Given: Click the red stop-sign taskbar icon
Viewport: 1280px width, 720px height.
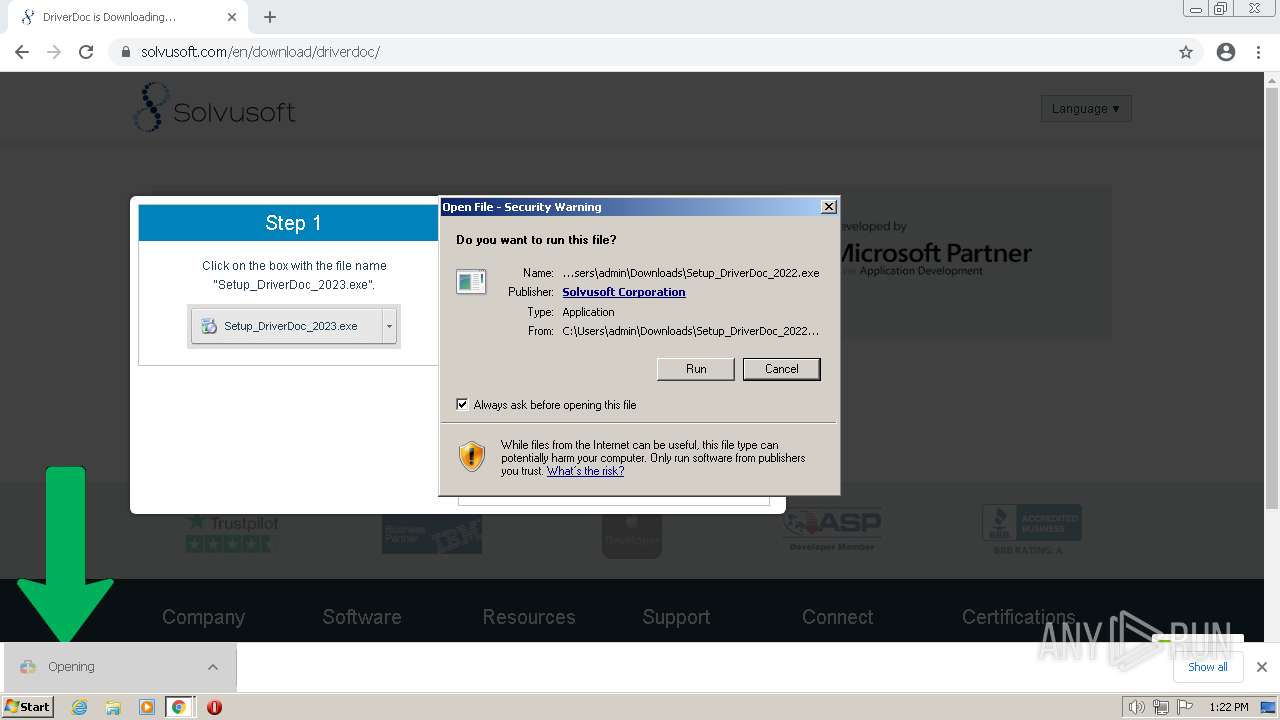Looking at the screenshot, I should (214, 707).
